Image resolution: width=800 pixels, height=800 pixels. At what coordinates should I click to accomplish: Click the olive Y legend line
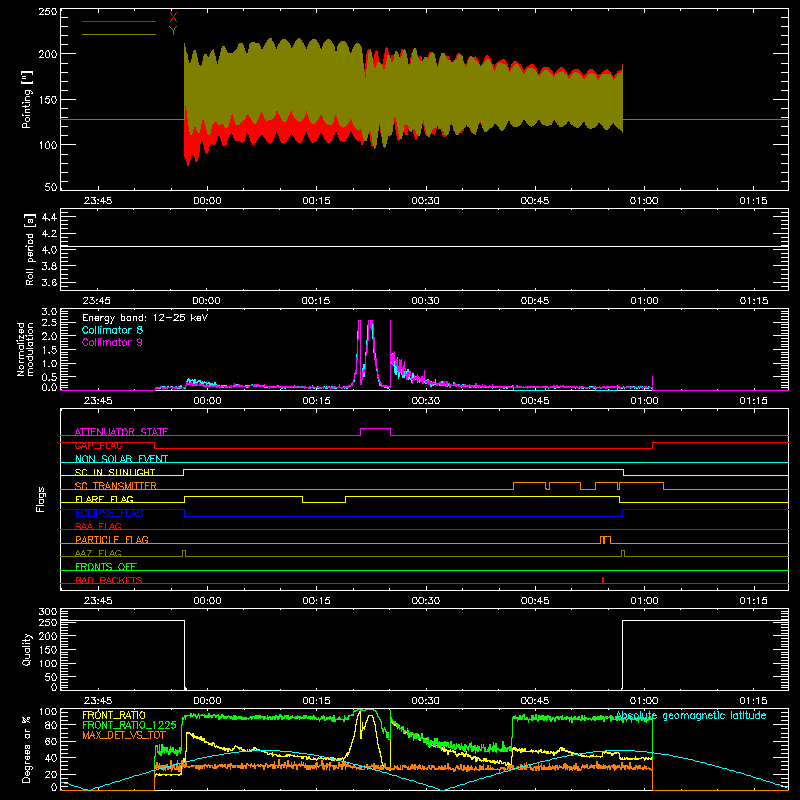[x=118, y=34]
